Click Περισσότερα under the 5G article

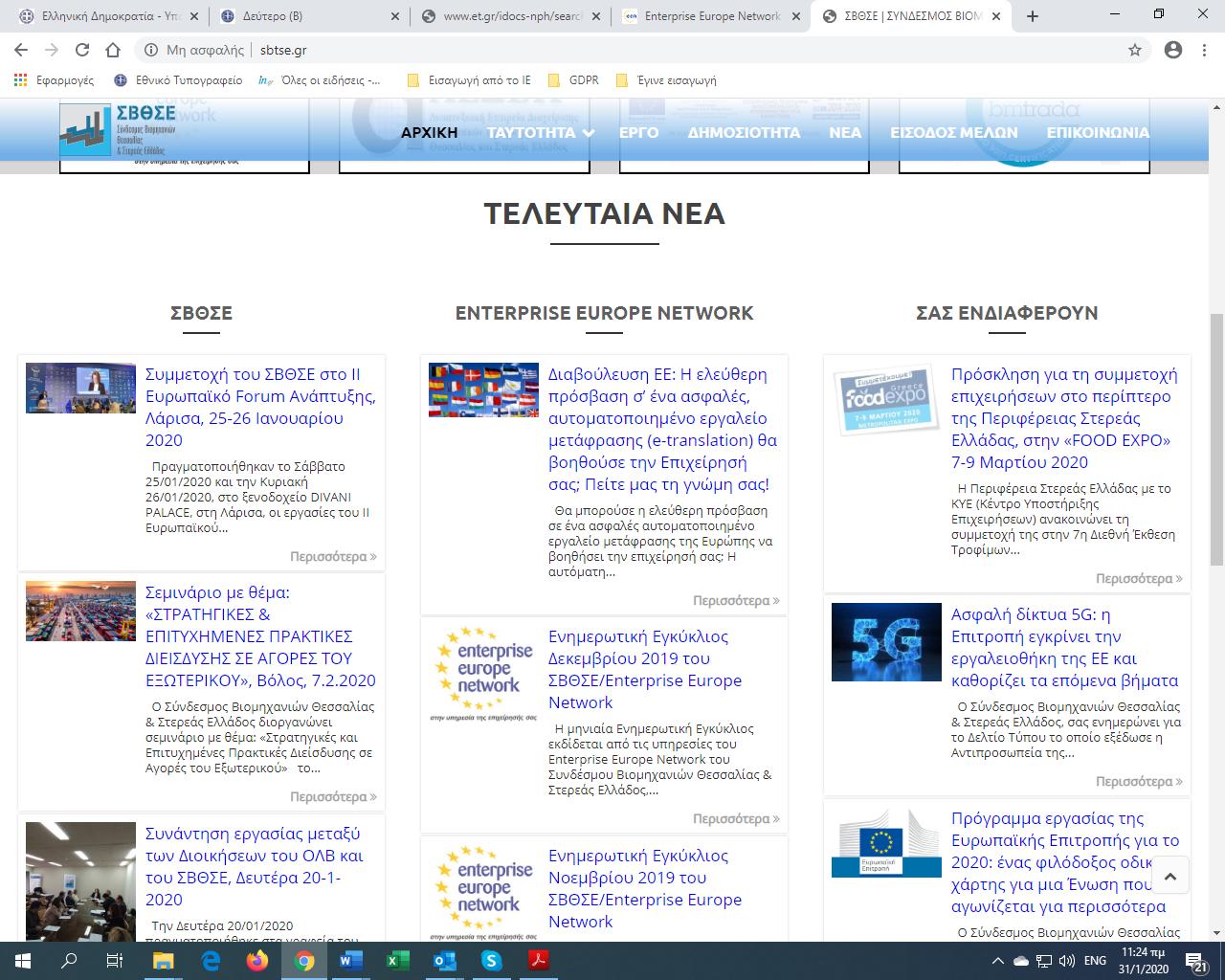(1139, 781)
